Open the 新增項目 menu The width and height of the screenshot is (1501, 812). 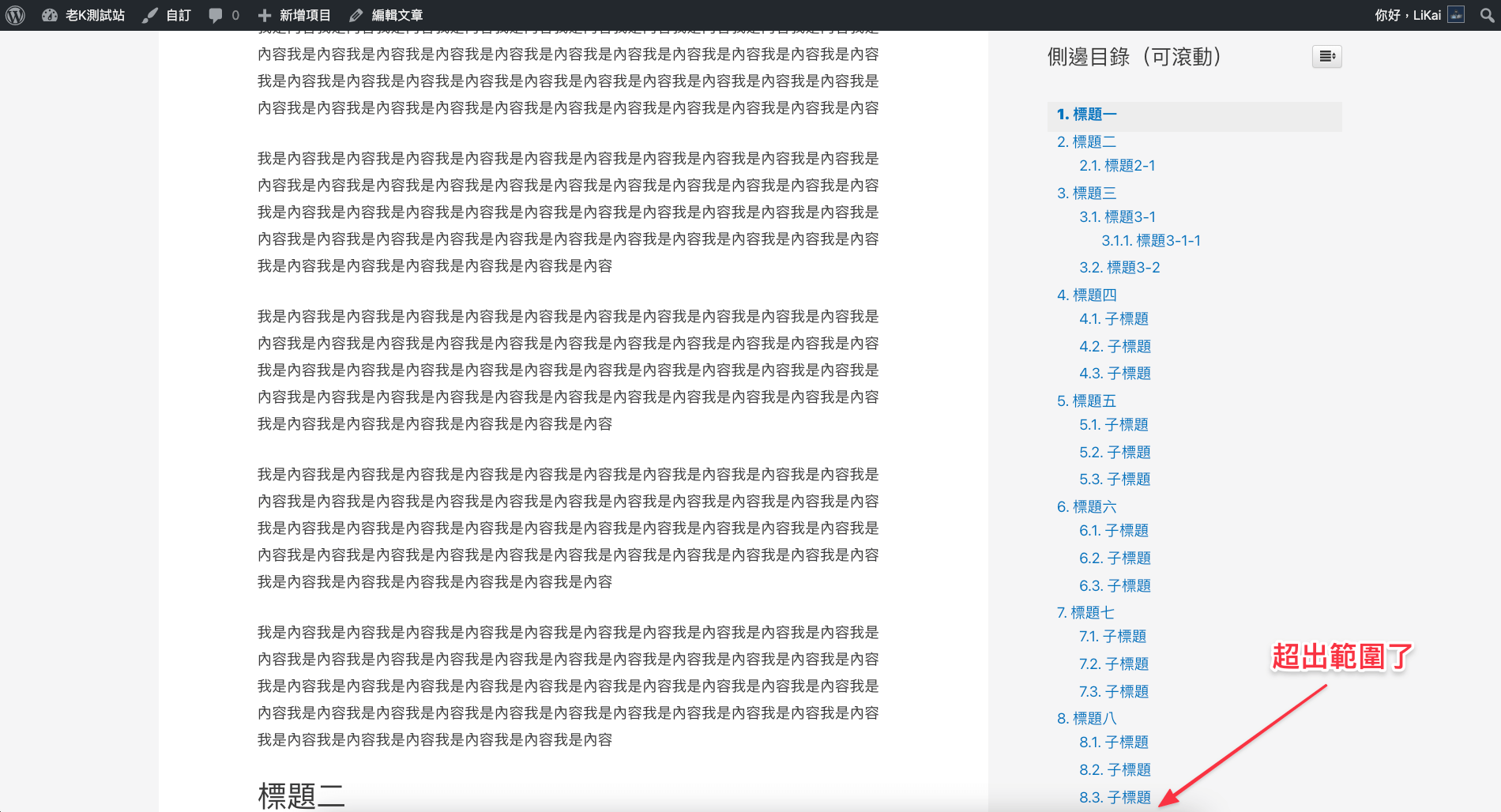[x=295, y=15]
